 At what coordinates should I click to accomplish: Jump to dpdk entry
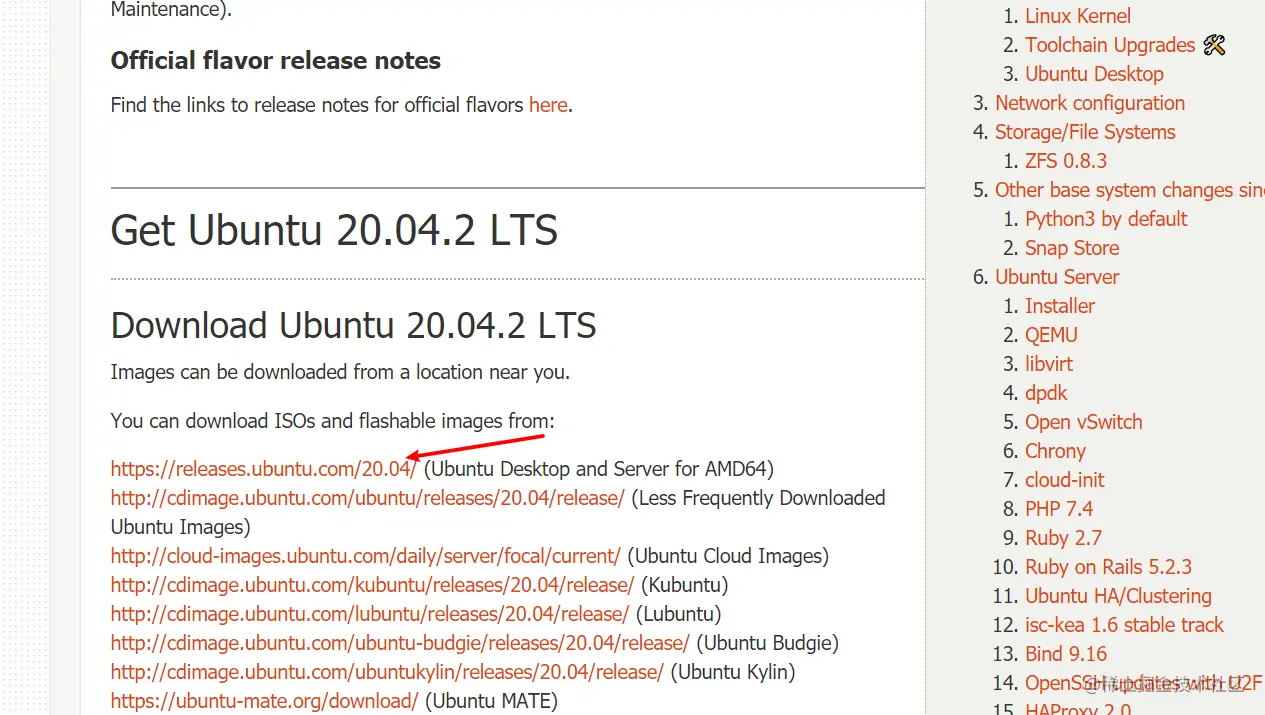point(1046,393)
